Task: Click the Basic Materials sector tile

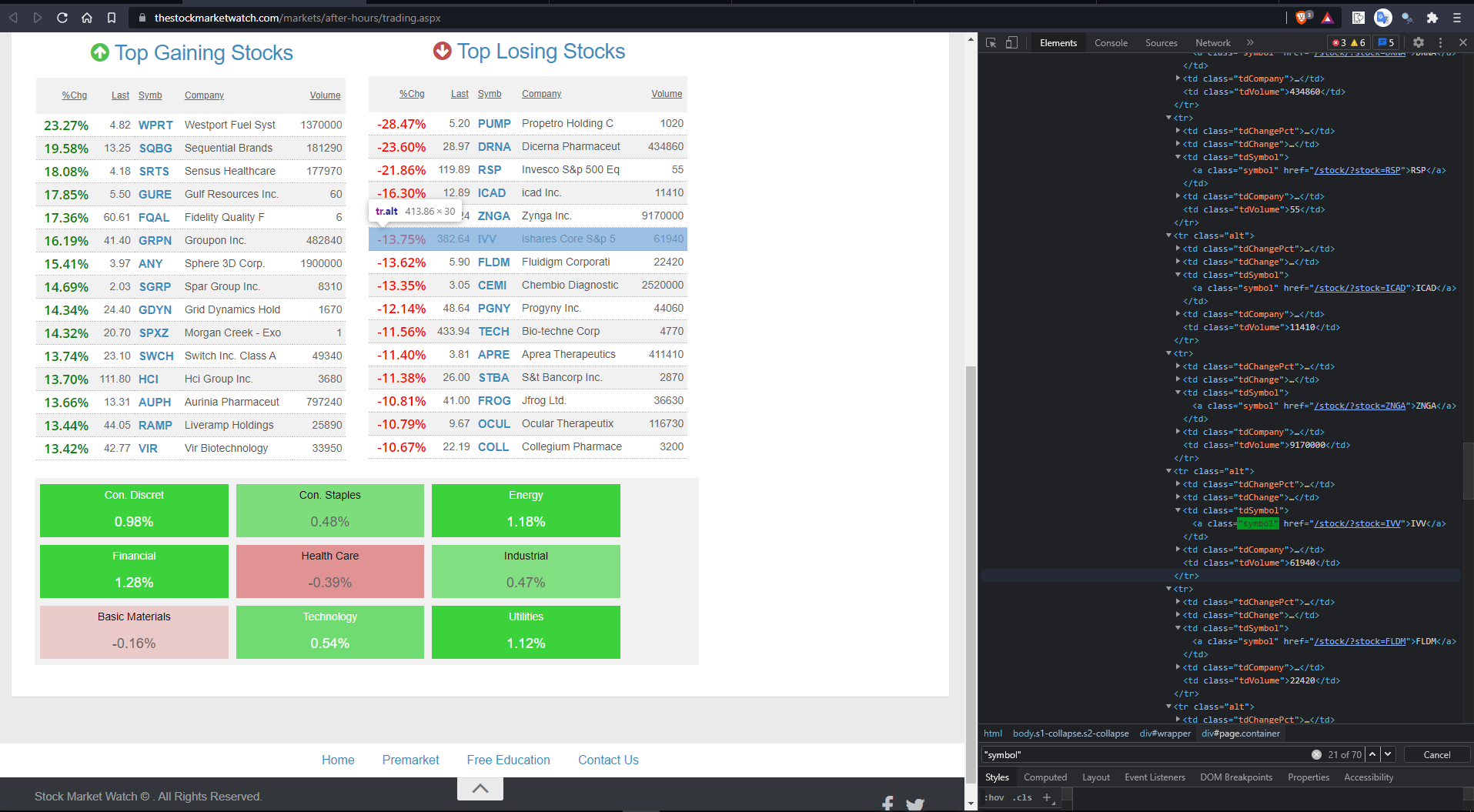Action: pos(134,632)
